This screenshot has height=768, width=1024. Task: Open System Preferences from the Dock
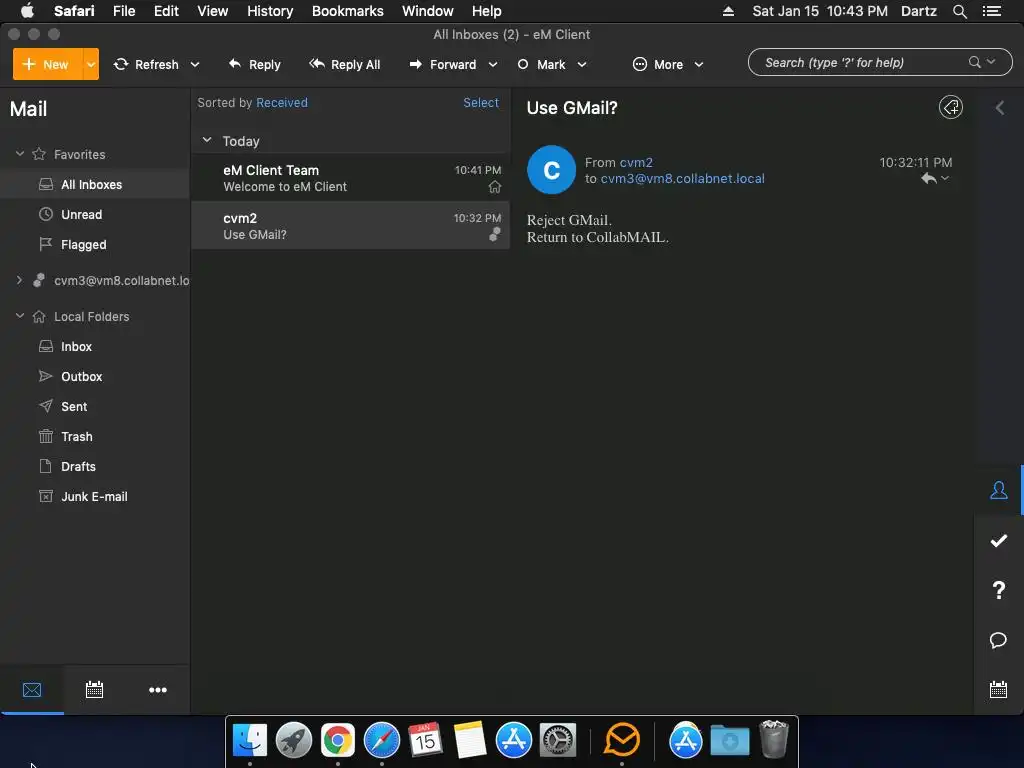557,740
